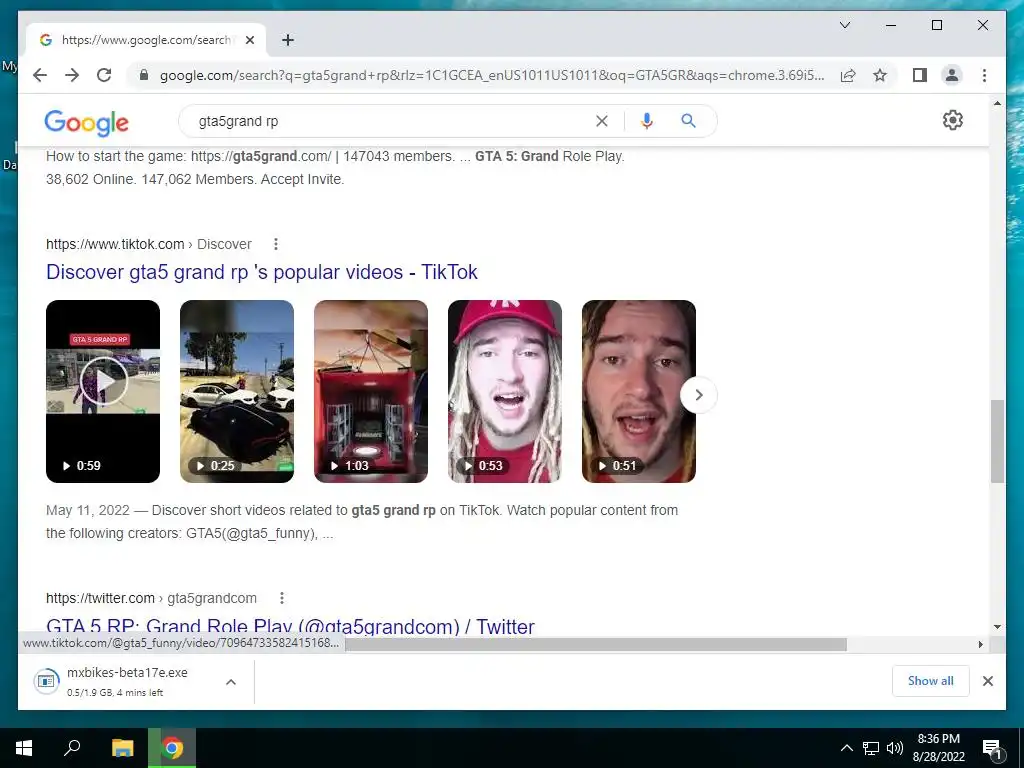Open the Chrome profile avatar
1024x768 pixels.
952,75
